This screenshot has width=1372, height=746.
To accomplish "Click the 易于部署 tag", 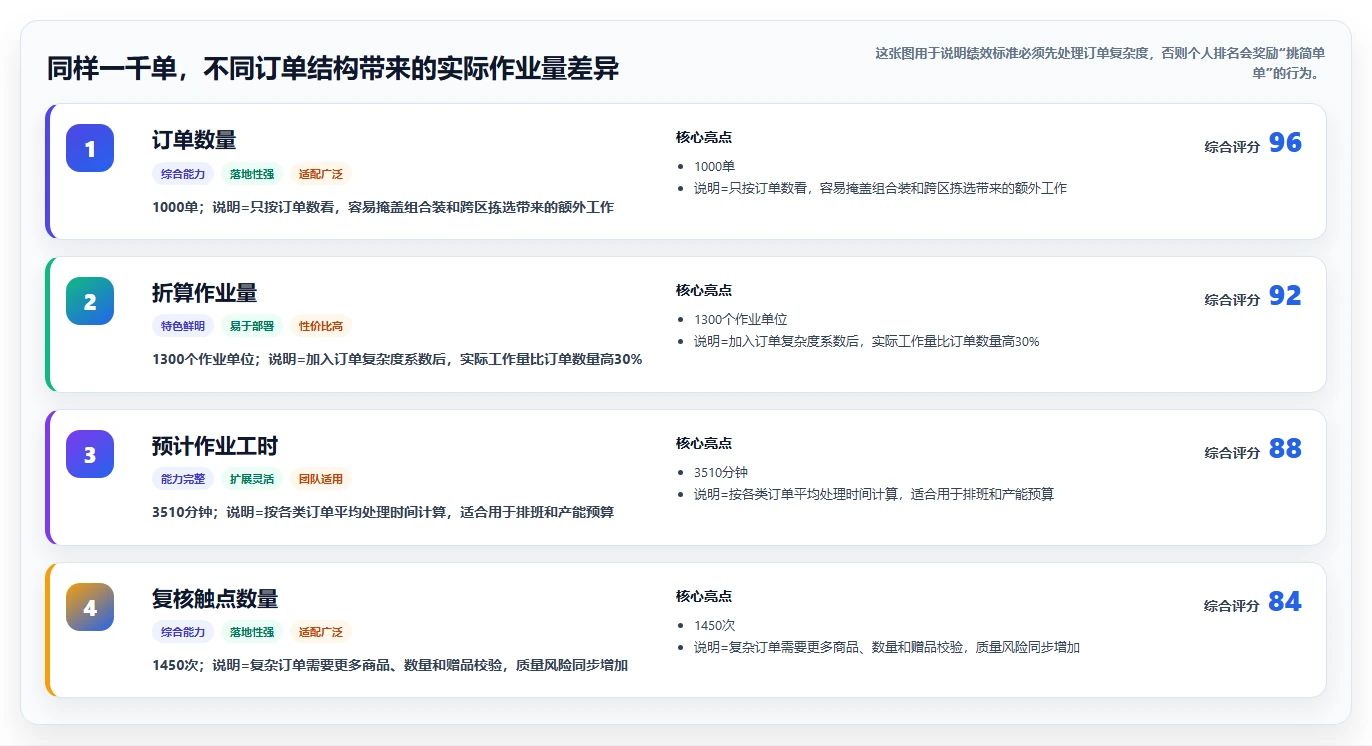I will point(252,327).
